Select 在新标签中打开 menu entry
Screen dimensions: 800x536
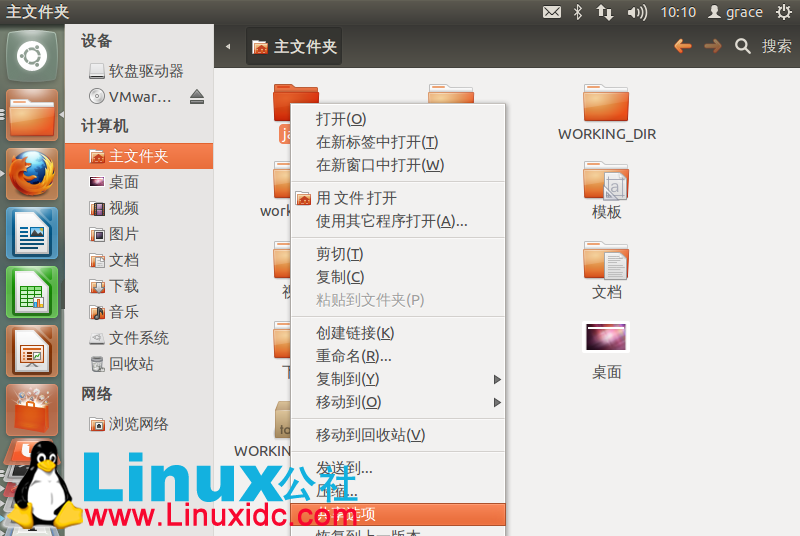click(377, 142)
